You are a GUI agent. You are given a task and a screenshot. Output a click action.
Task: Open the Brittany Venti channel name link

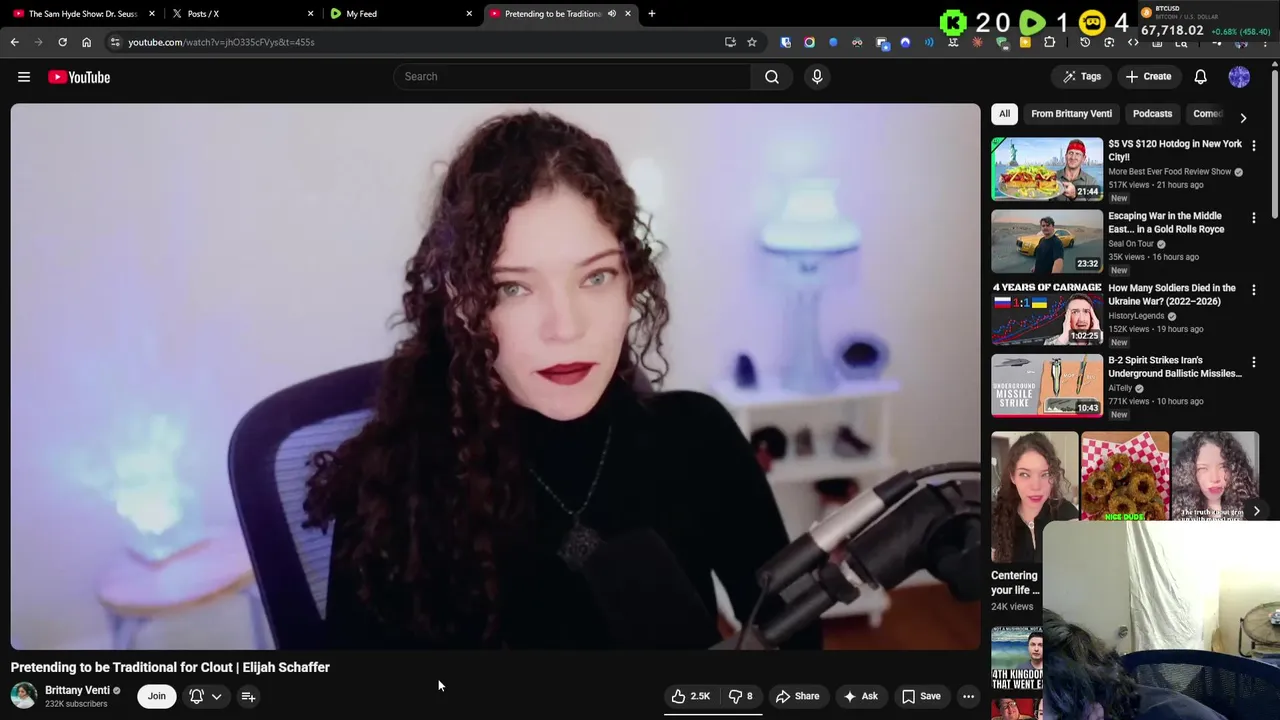click(x=77, y=690)
